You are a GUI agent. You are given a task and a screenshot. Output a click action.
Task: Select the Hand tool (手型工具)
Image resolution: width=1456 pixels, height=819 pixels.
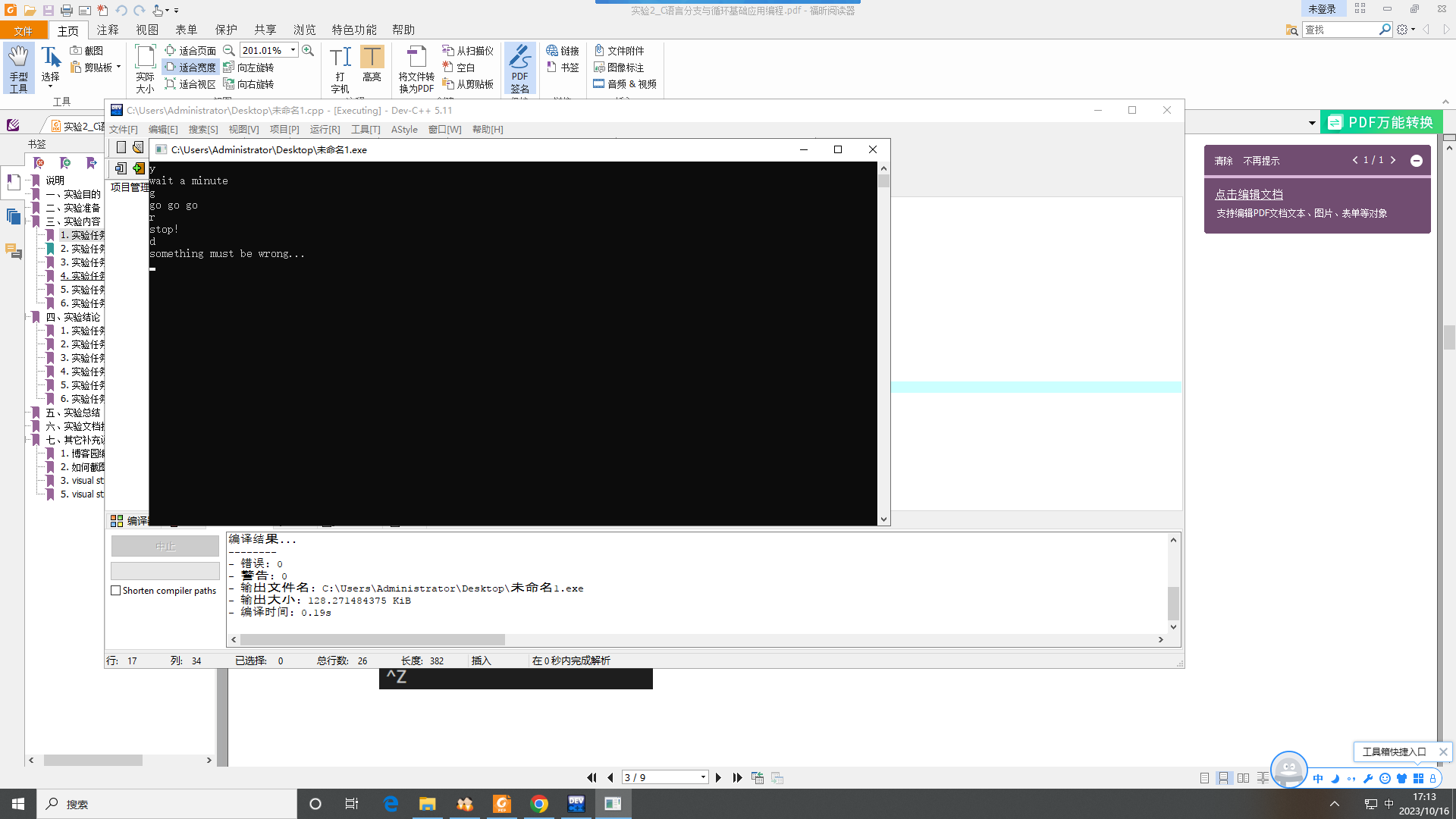[18, 67]
